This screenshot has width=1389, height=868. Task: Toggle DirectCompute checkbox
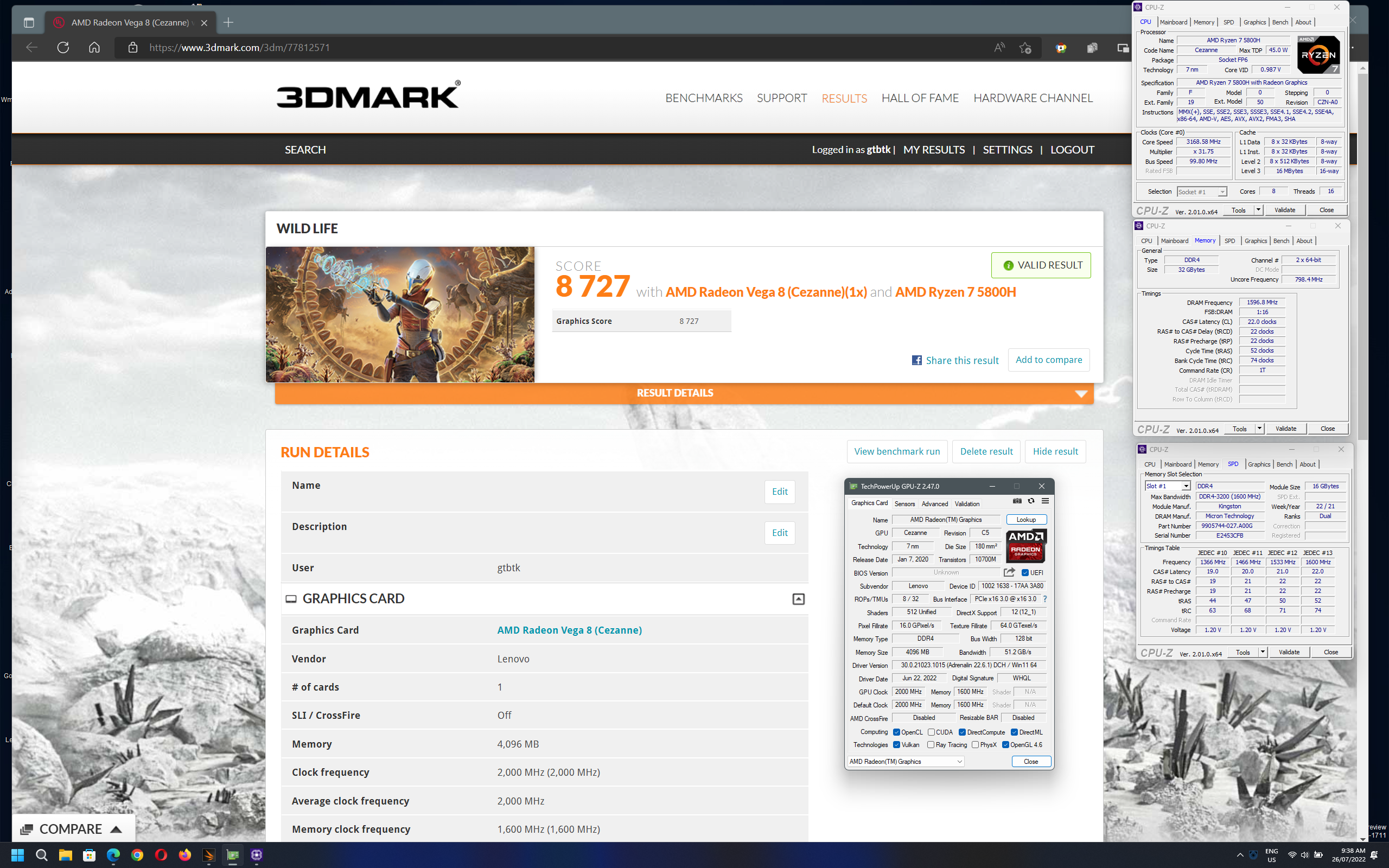click(x=962, y=732)
